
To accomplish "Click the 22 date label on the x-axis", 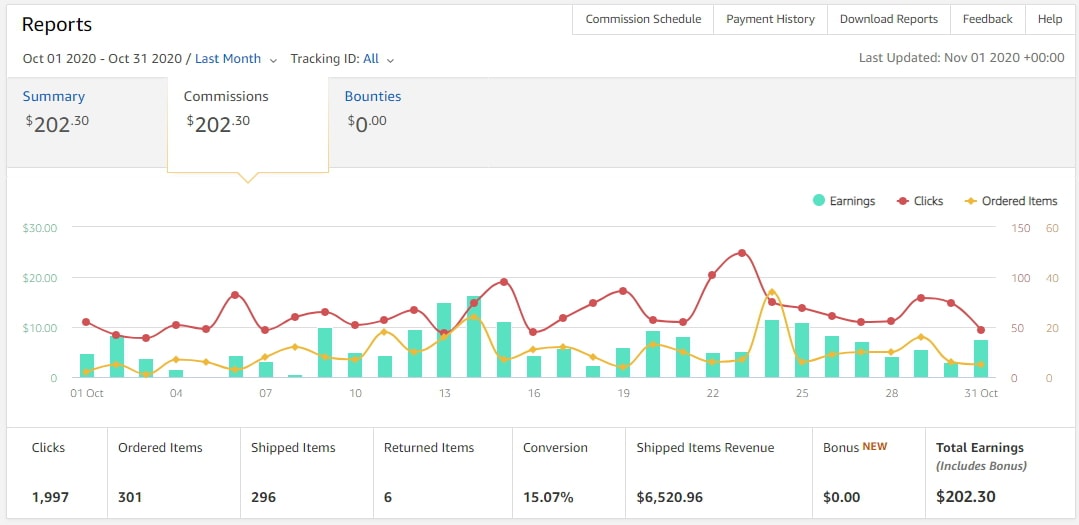I will coord(712,394).
